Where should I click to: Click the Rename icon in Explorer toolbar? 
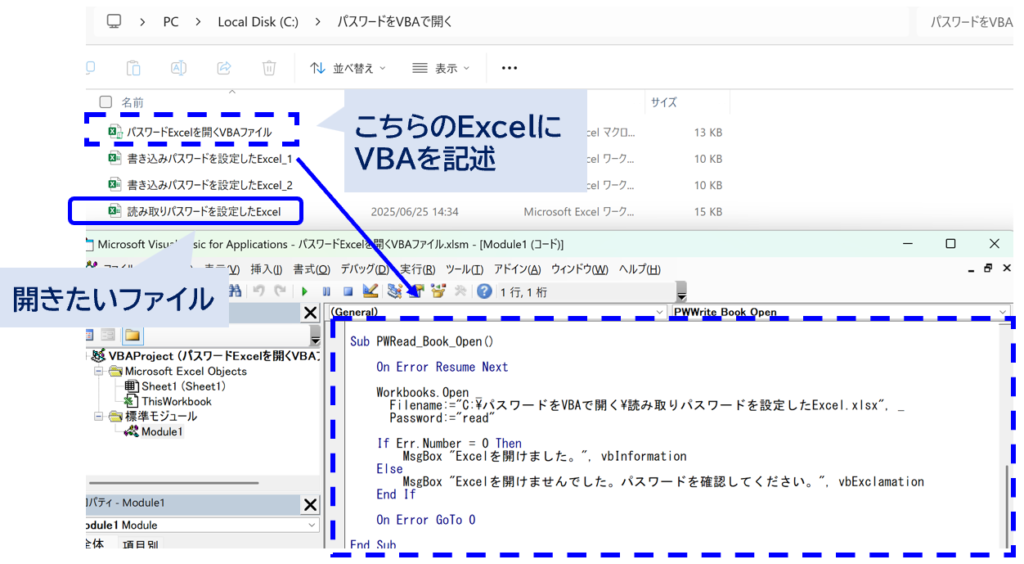[x=178, y=68]
